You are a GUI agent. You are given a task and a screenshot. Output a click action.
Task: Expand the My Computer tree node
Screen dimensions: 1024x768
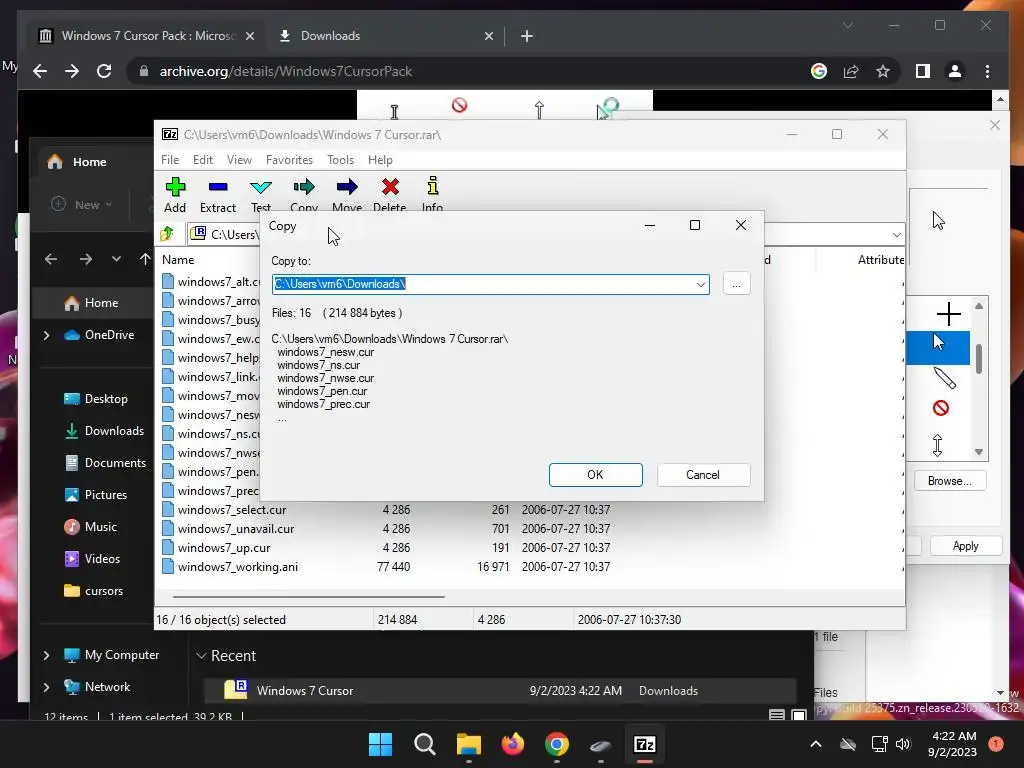(46, 655)
